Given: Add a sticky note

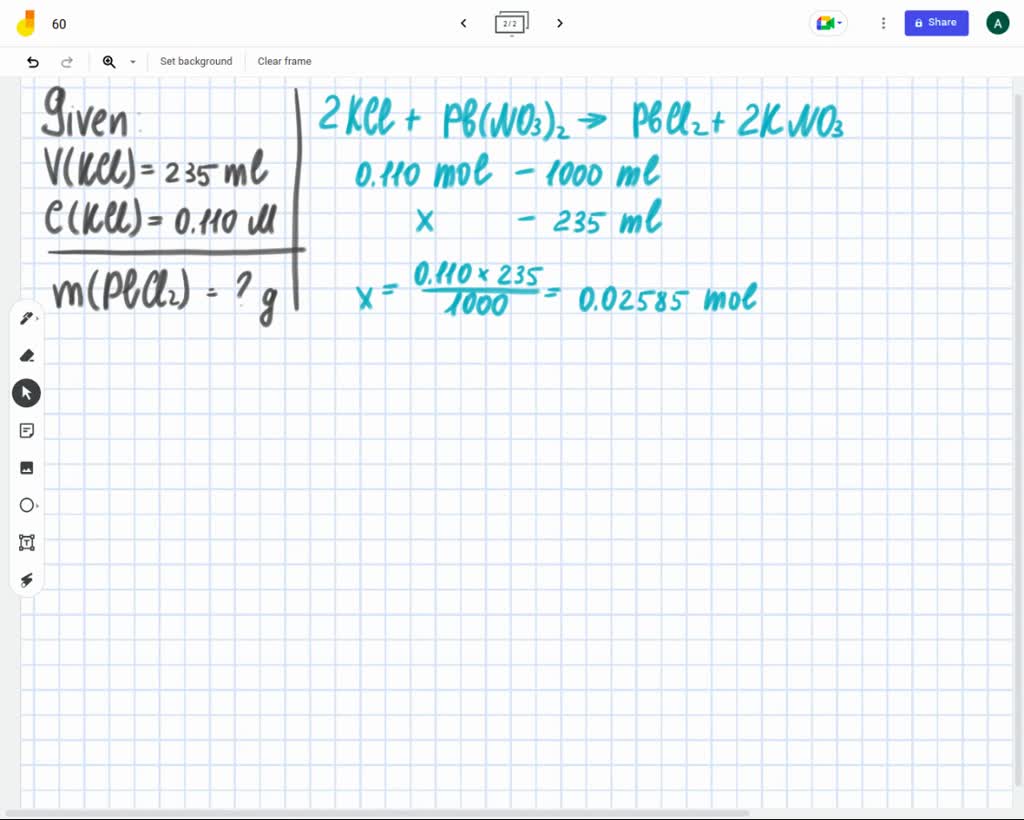Looking at the screenshot, I should coord(27,431).
